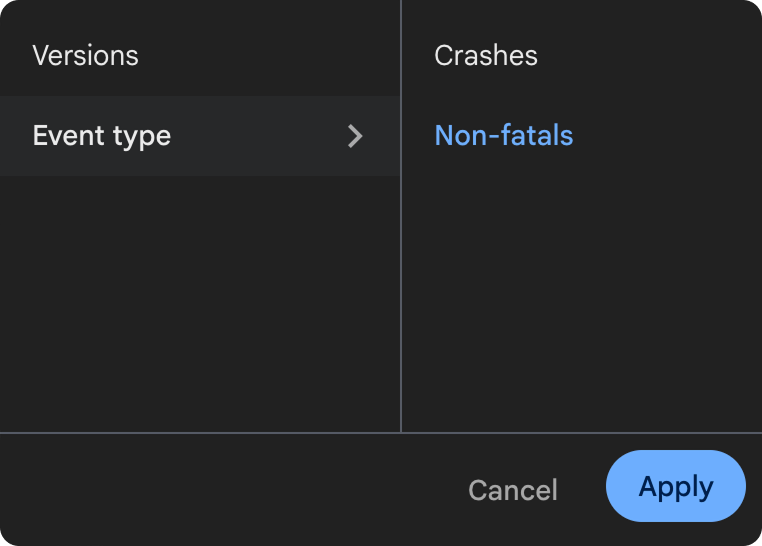Image resolution: width=762 pixels, height=546 pixels.
Task: Show the Versions filter options
Action: pos(86,55)
